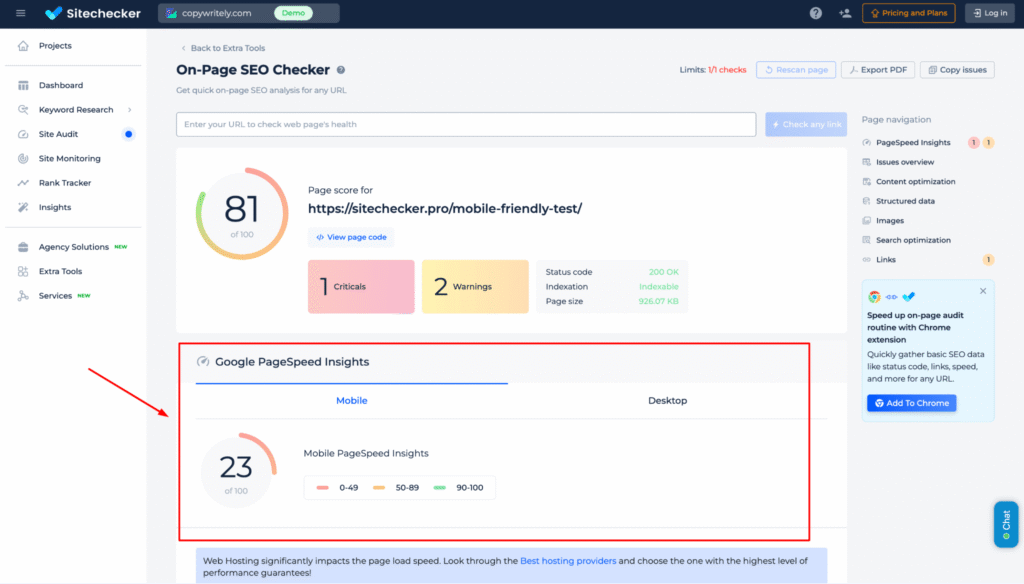
Task: Click the Keyword Research icon
Action: point(24,110)
